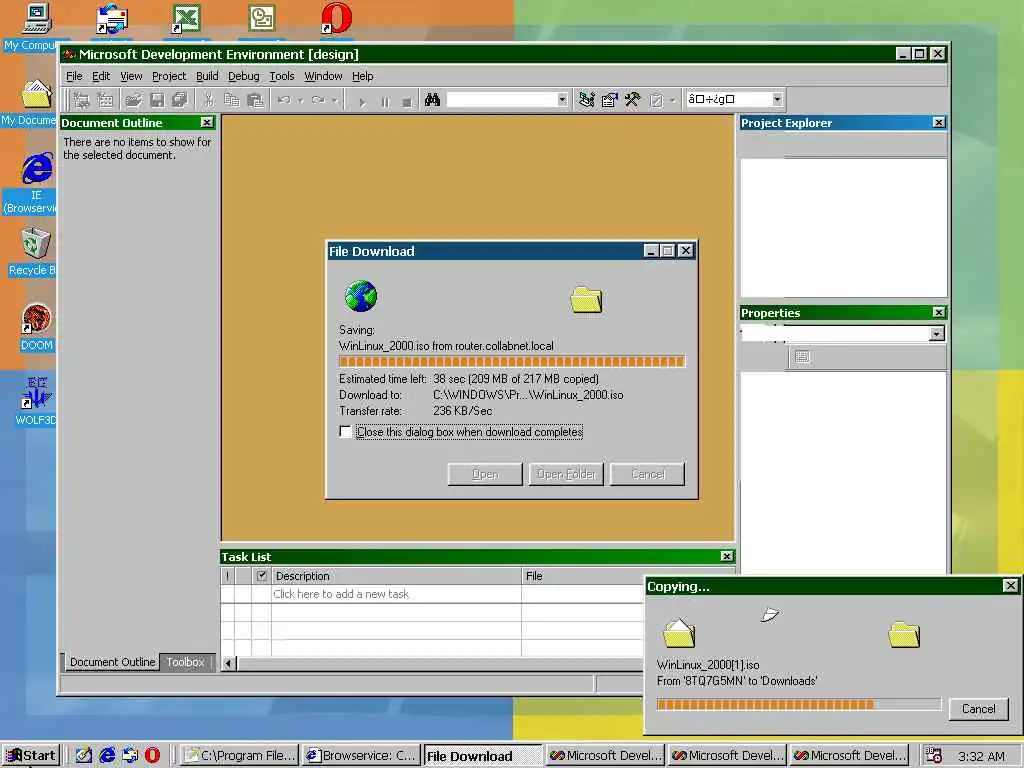Click the File column header in Task List

point(583,575)
